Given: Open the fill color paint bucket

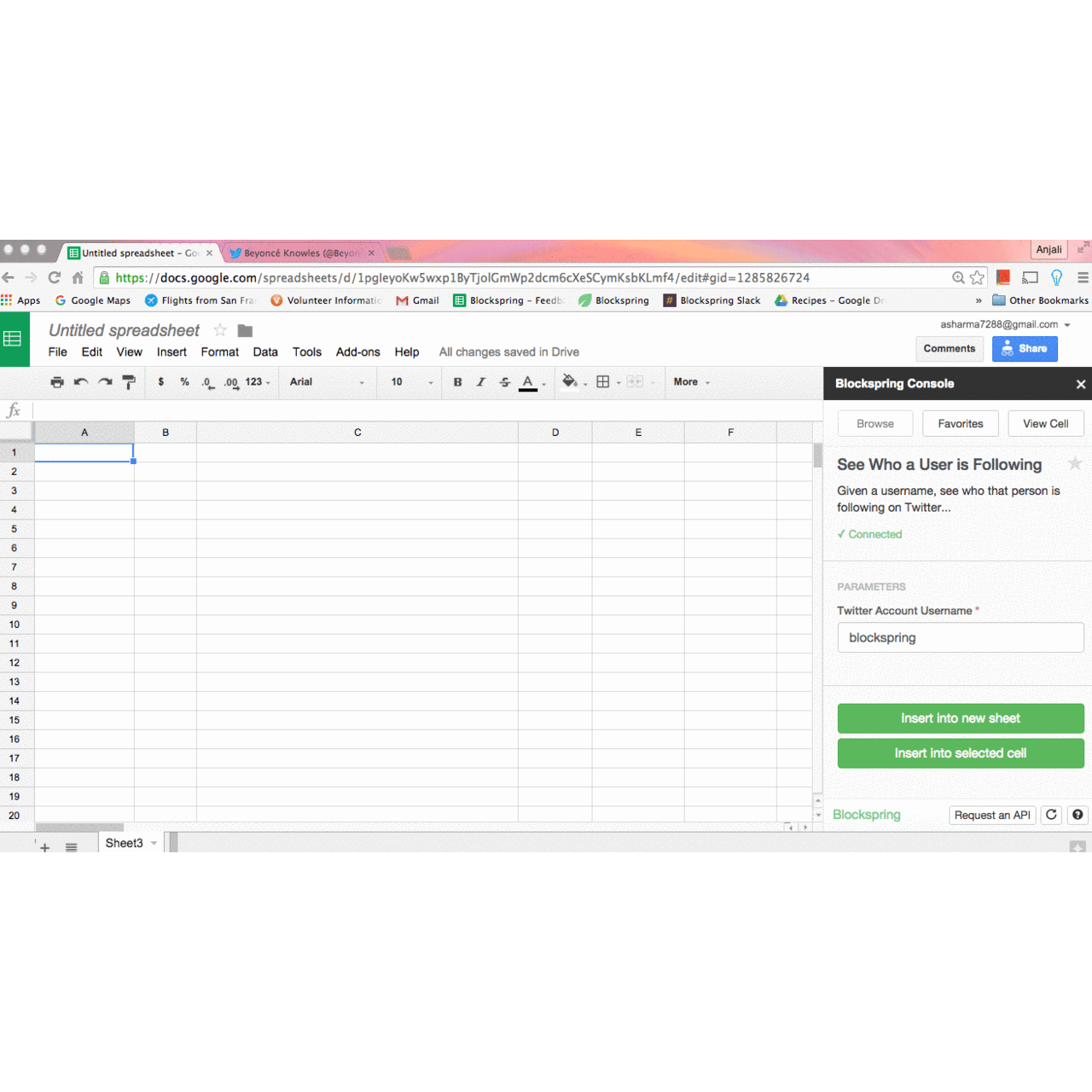Looking at the screenshot, I should click(570, 382).
